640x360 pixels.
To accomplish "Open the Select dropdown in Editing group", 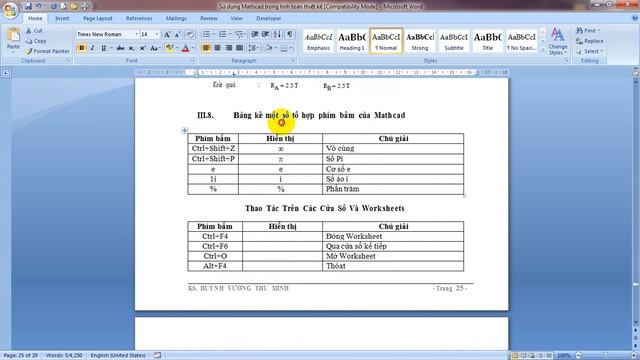I will pyautogui.click(x=590, y=51).
